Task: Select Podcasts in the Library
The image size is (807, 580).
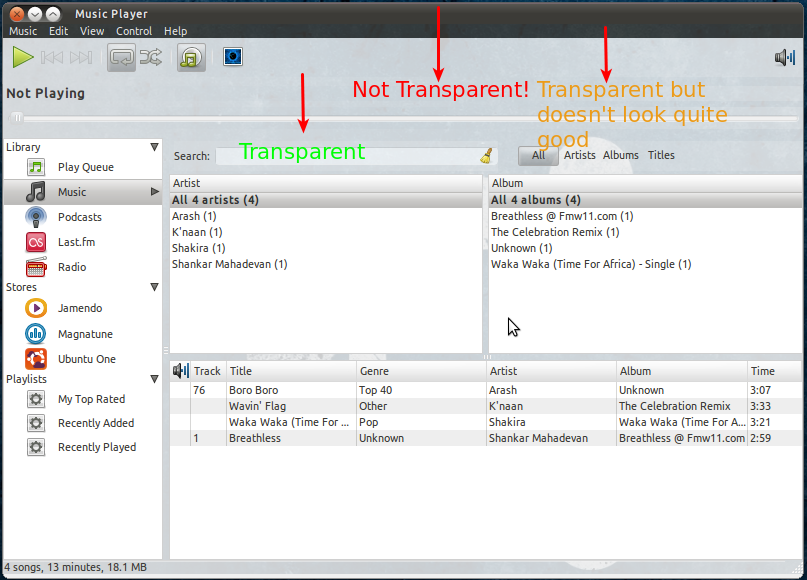Action: (x=79, y=217)
